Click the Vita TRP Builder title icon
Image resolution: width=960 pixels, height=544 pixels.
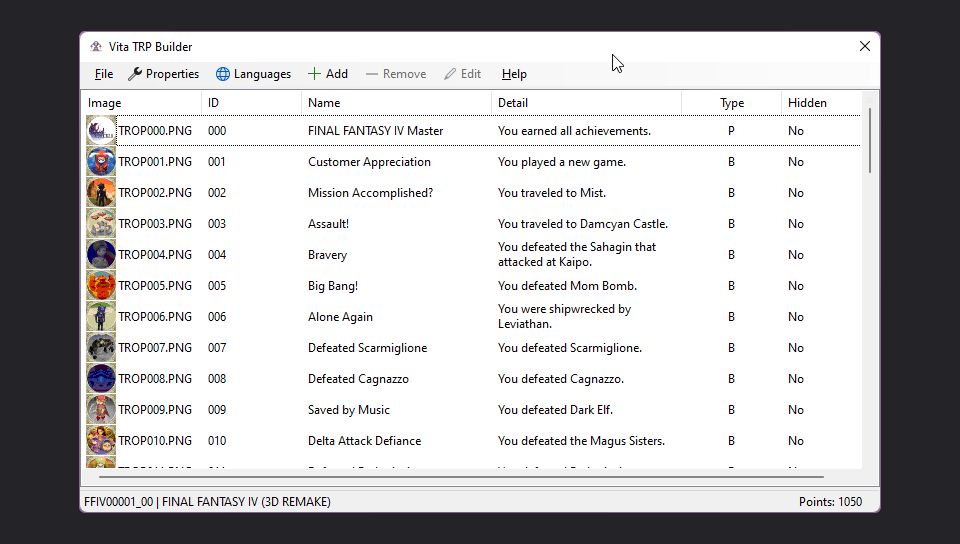[96, 47]
